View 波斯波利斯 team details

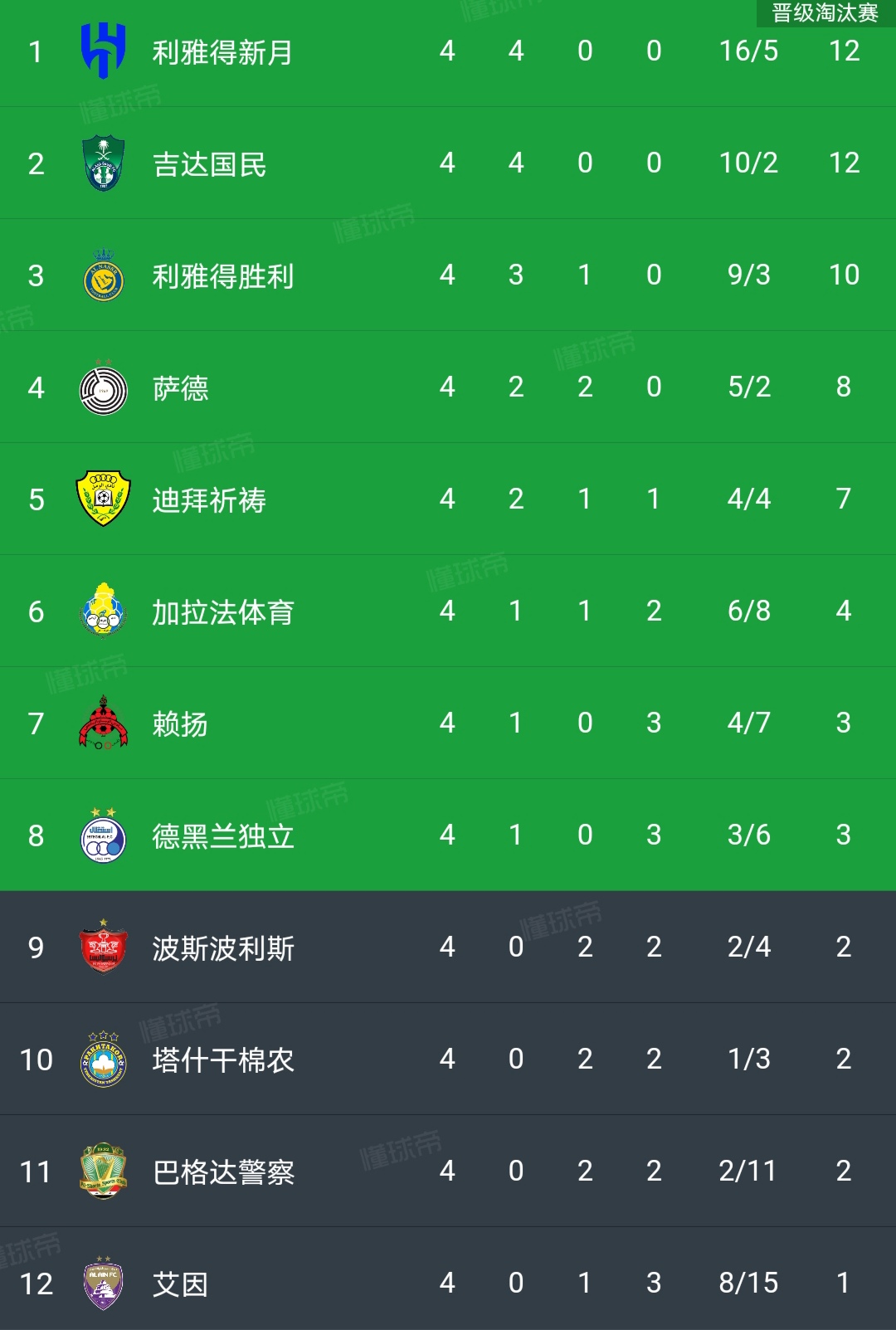point(223,948)
